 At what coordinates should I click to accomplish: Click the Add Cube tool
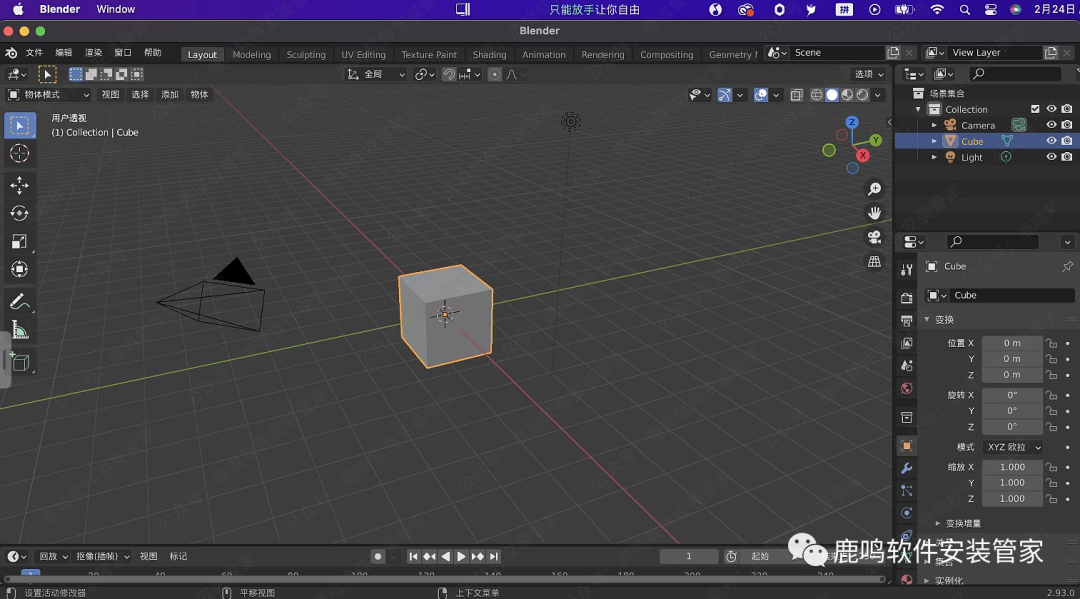[x=19, y=362]
